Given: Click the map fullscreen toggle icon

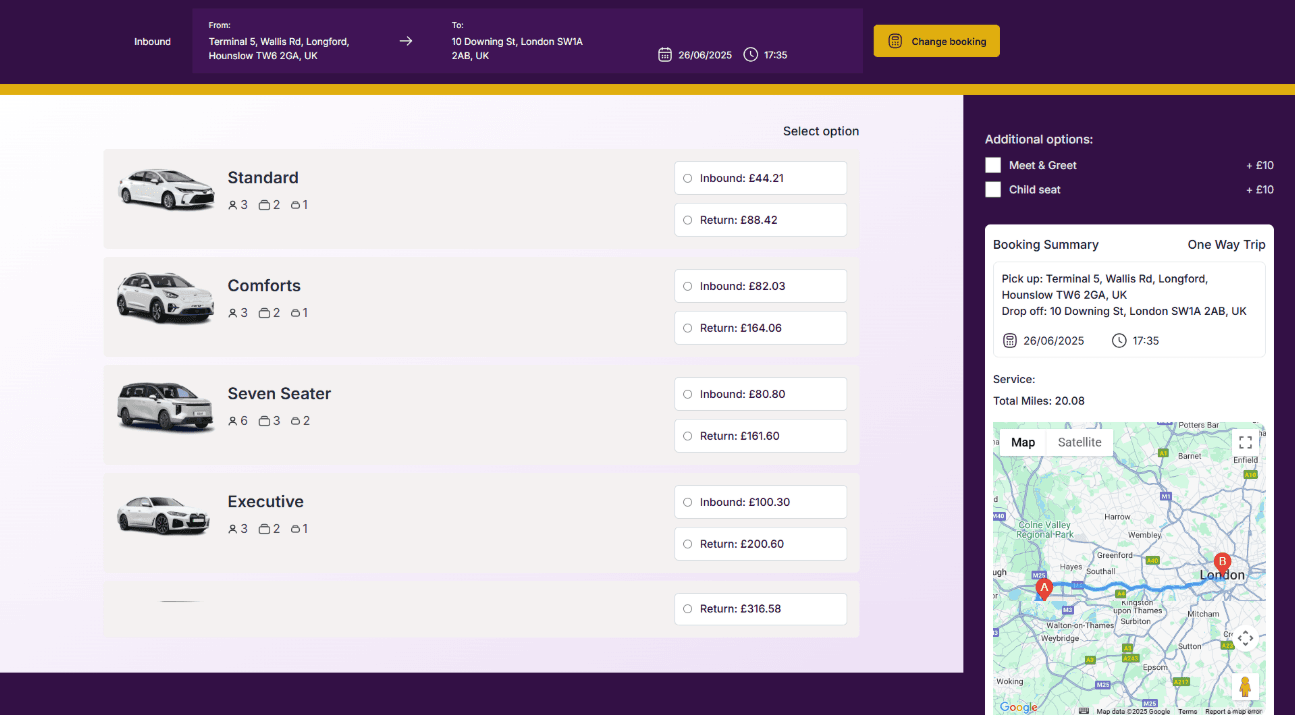Looking at the screenshot, I should point(1244,442).
